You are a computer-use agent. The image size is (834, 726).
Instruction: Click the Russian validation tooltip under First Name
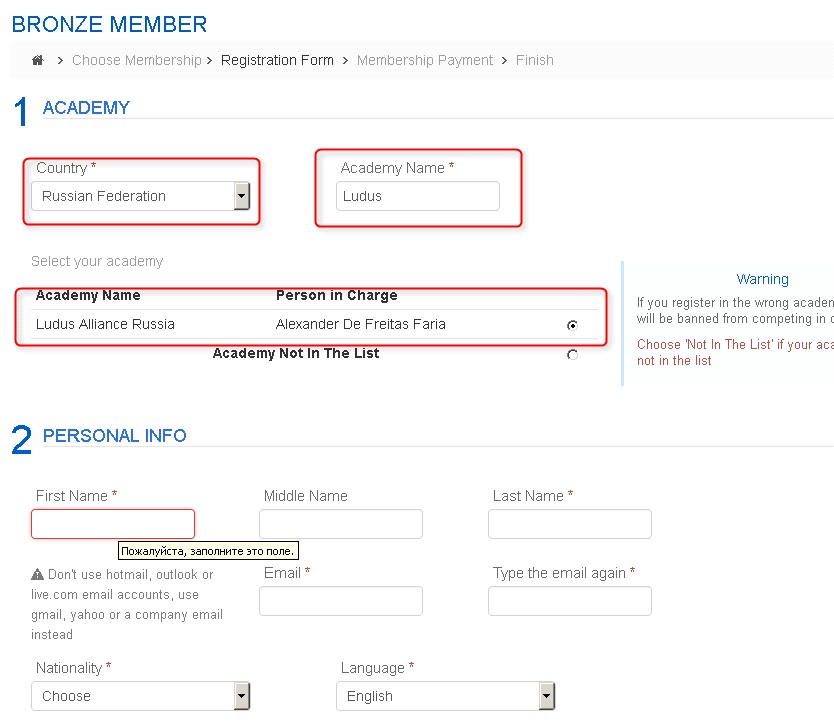coord(208,550)
